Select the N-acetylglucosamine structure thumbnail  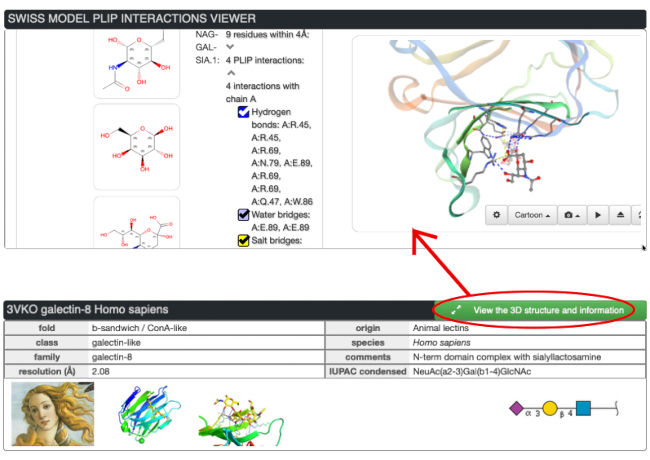pyautogui.click(x=137, y=63)
